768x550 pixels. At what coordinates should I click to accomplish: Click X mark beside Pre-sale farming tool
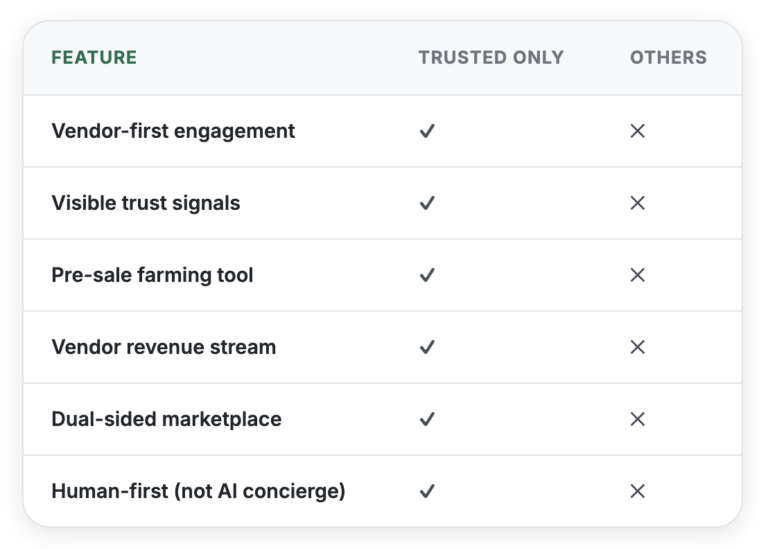[x=637, y=275]
